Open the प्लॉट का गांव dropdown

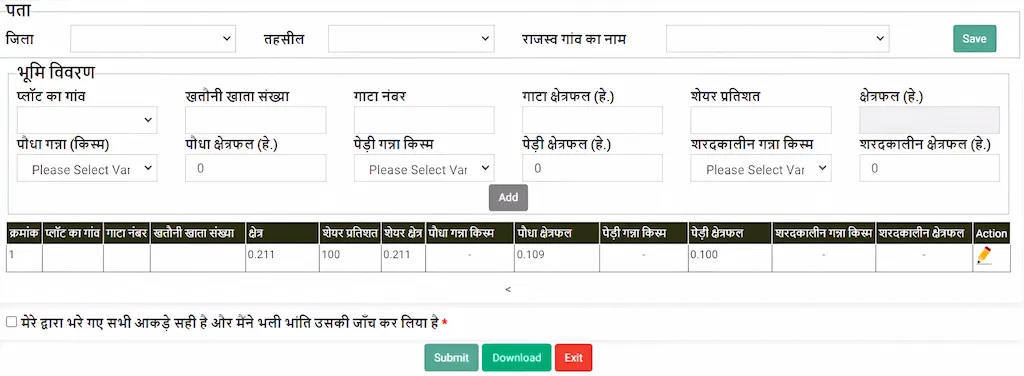point(87,120)
